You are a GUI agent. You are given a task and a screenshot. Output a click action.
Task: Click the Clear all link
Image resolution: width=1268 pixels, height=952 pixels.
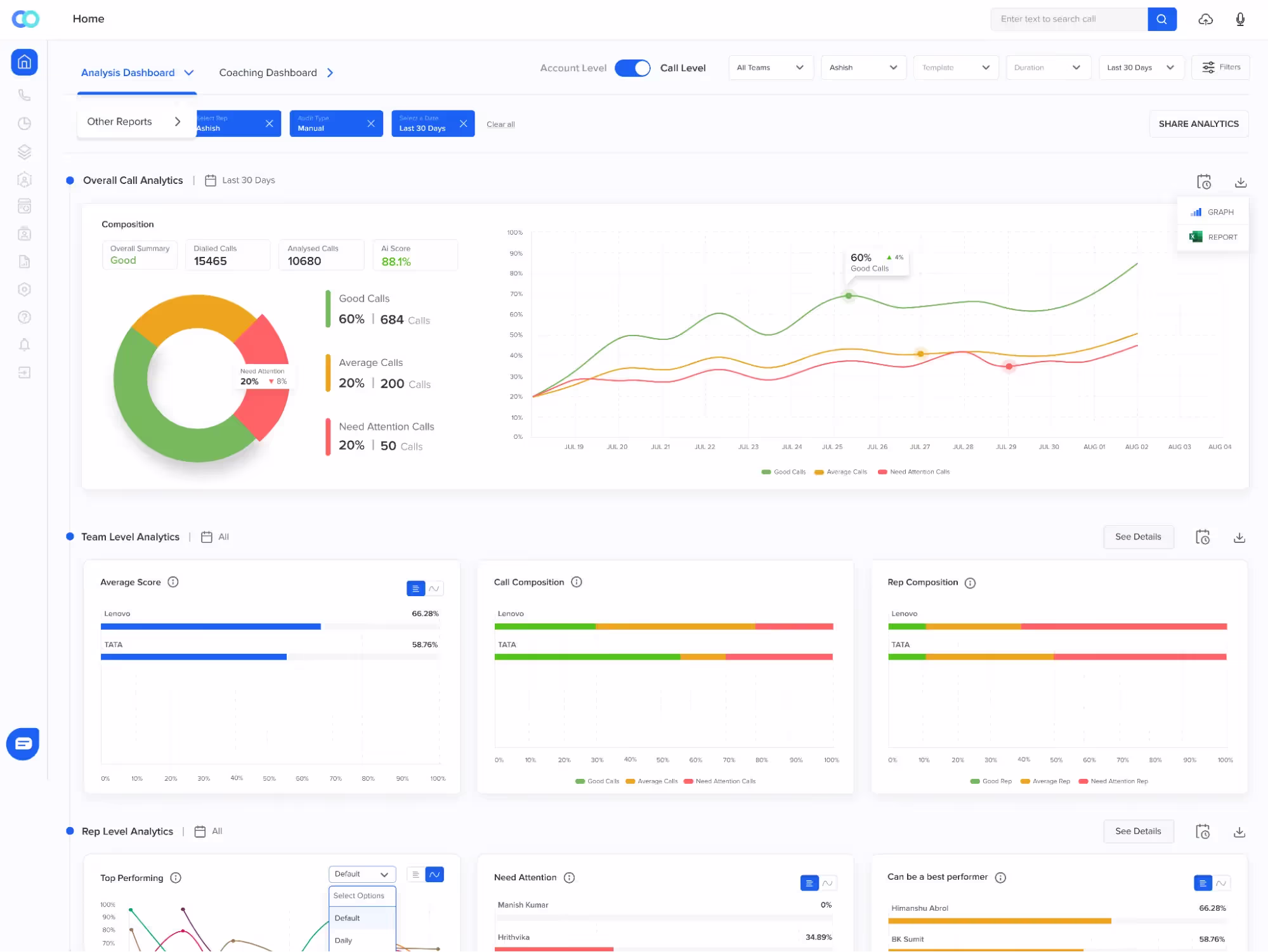point(500,124)
